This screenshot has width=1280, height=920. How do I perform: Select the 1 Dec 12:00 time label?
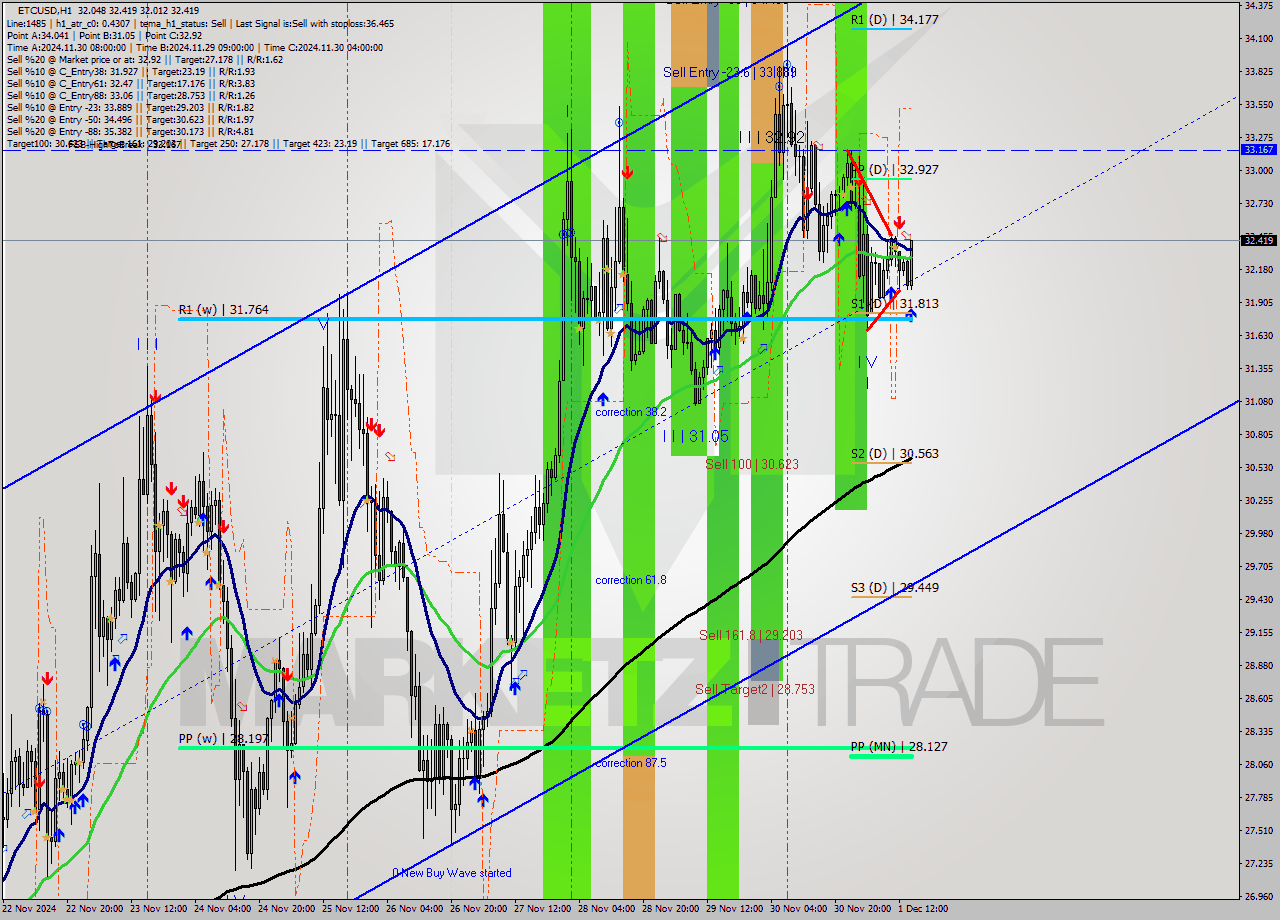[x=922, y=909]
